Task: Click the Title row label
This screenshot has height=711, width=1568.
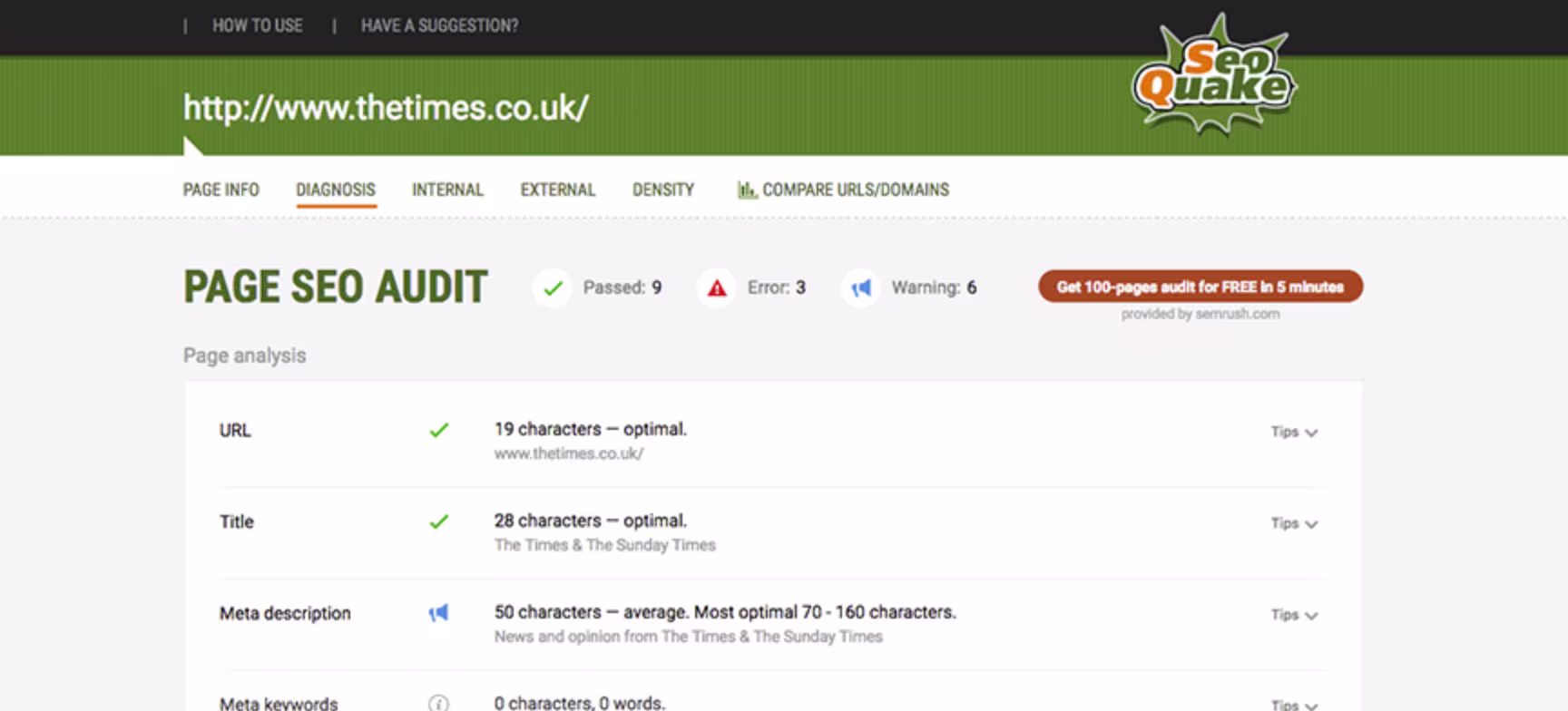Action: tap(237, 521)
